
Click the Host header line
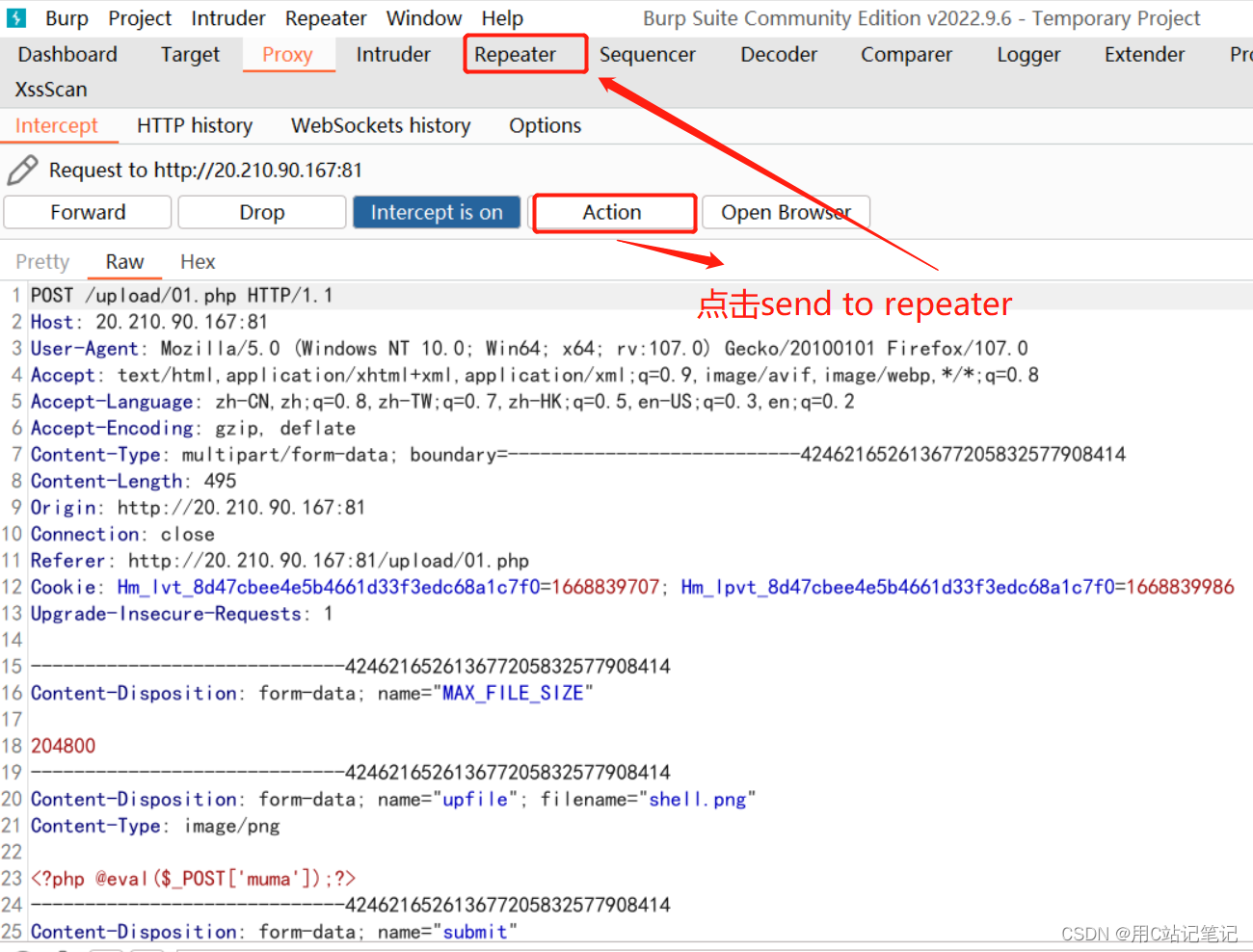pos(148,322)
